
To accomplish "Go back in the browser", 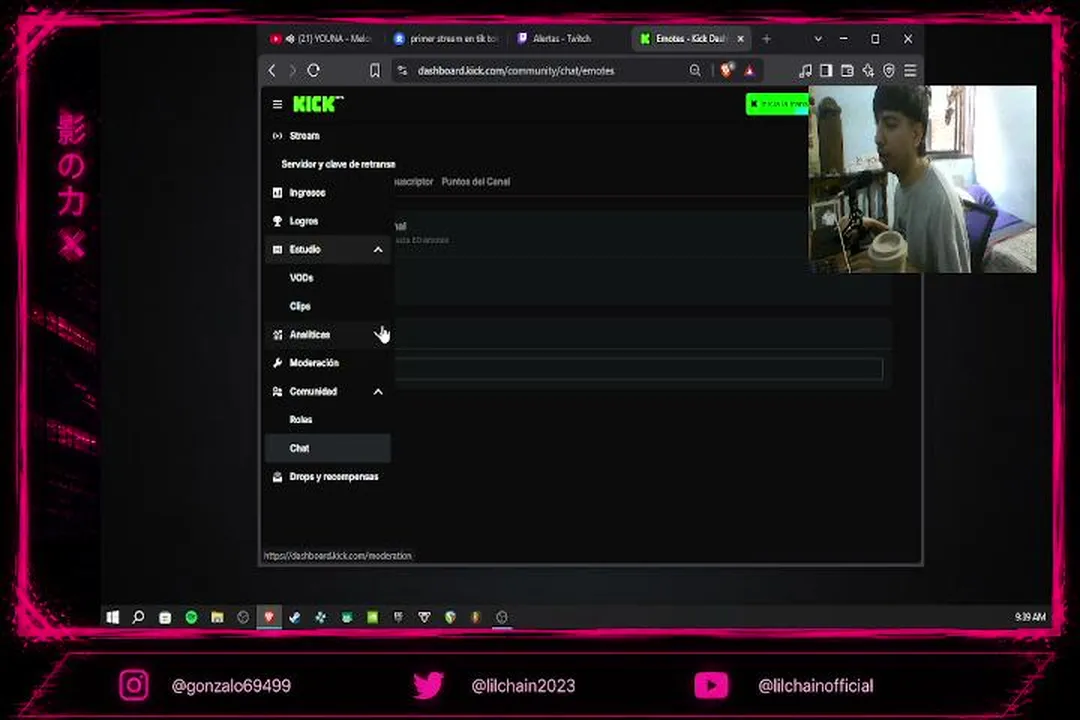I will 272,70.
